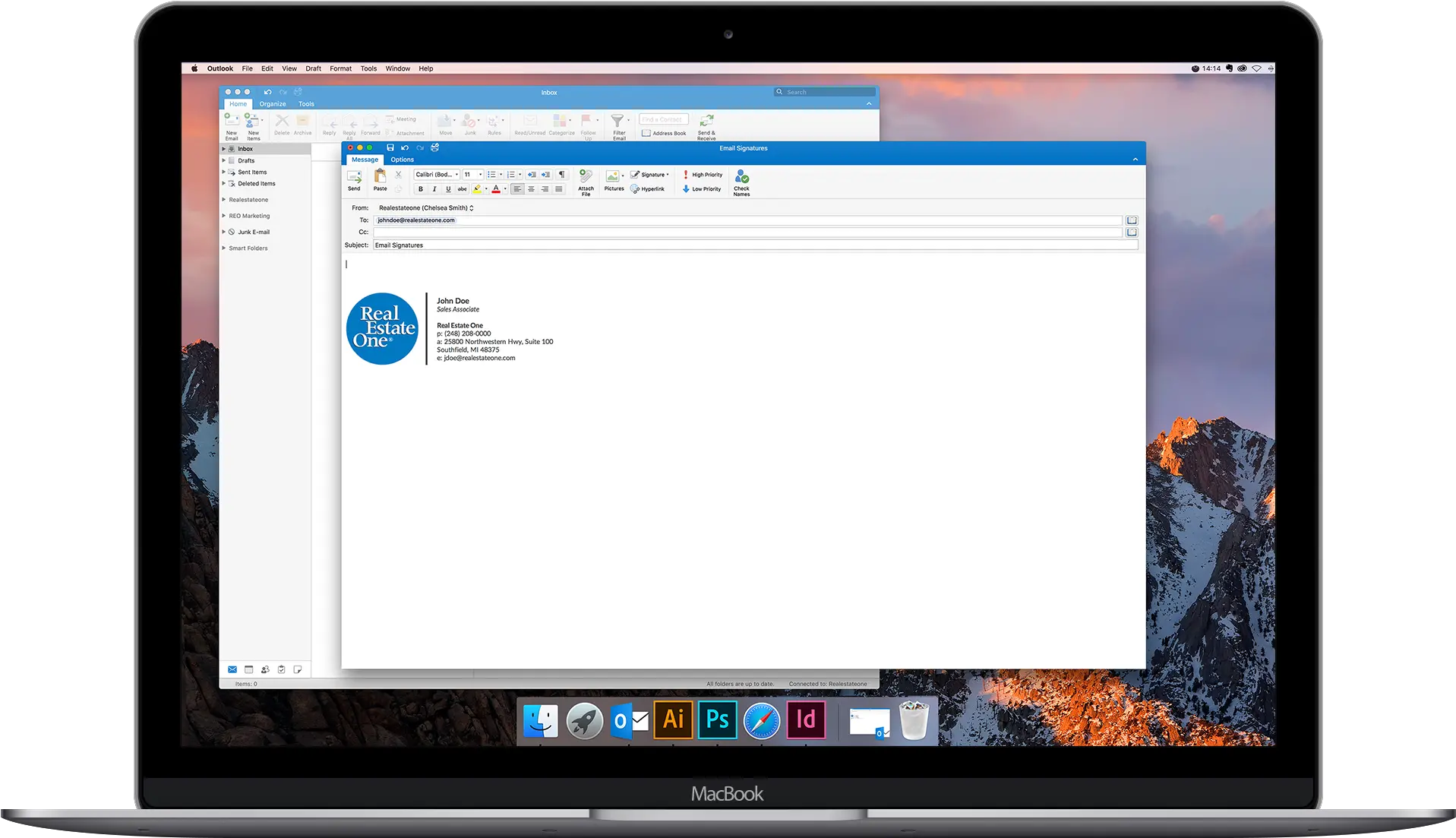
Task: Expand Smart Folders group
Action: coord(223,248)
